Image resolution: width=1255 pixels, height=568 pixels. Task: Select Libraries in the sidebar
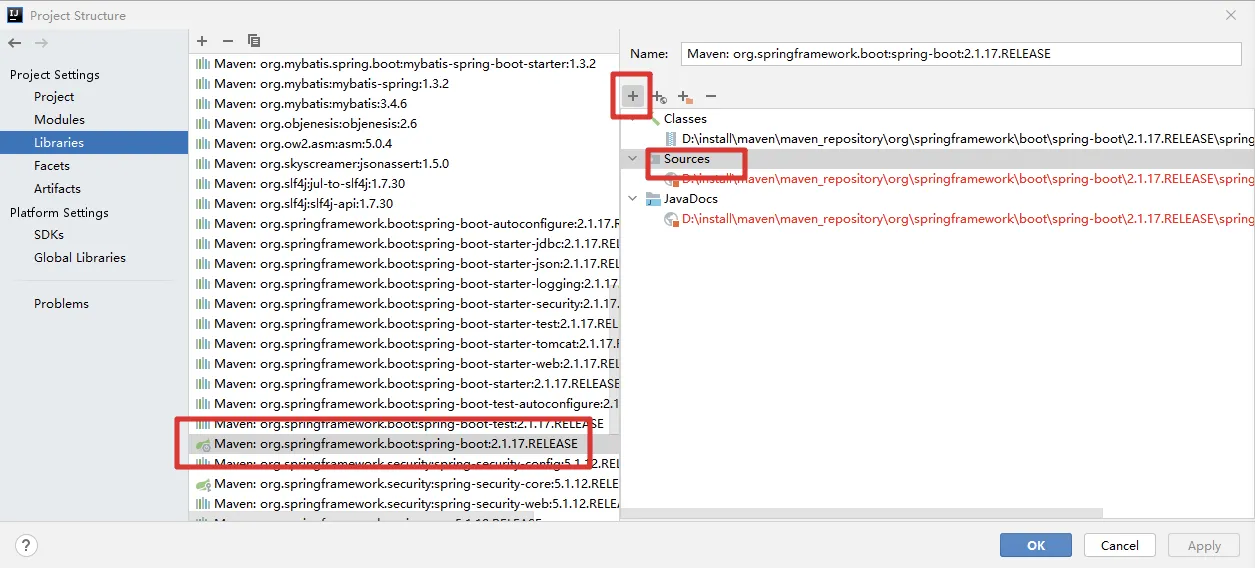pos(94,143)
